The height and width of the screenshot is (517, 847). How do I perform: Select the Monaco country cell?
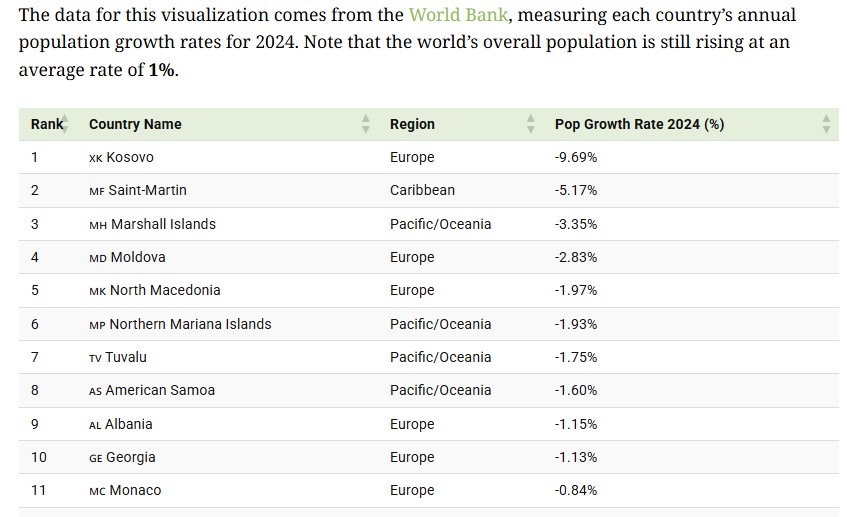coord(134,490)
